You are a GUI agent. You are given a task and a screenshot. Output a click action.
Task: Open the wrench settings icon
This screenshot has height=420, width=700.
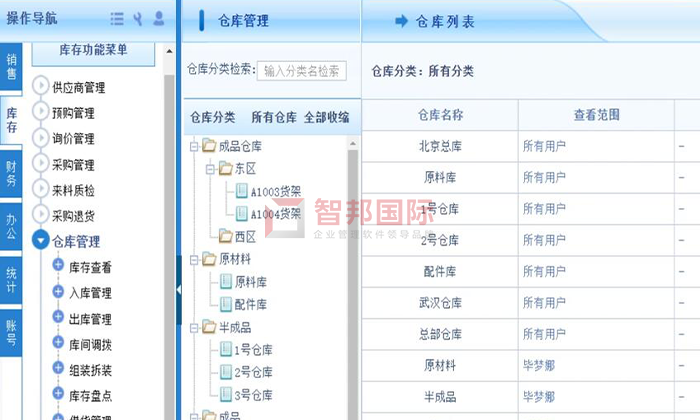(x=138, y=19)
